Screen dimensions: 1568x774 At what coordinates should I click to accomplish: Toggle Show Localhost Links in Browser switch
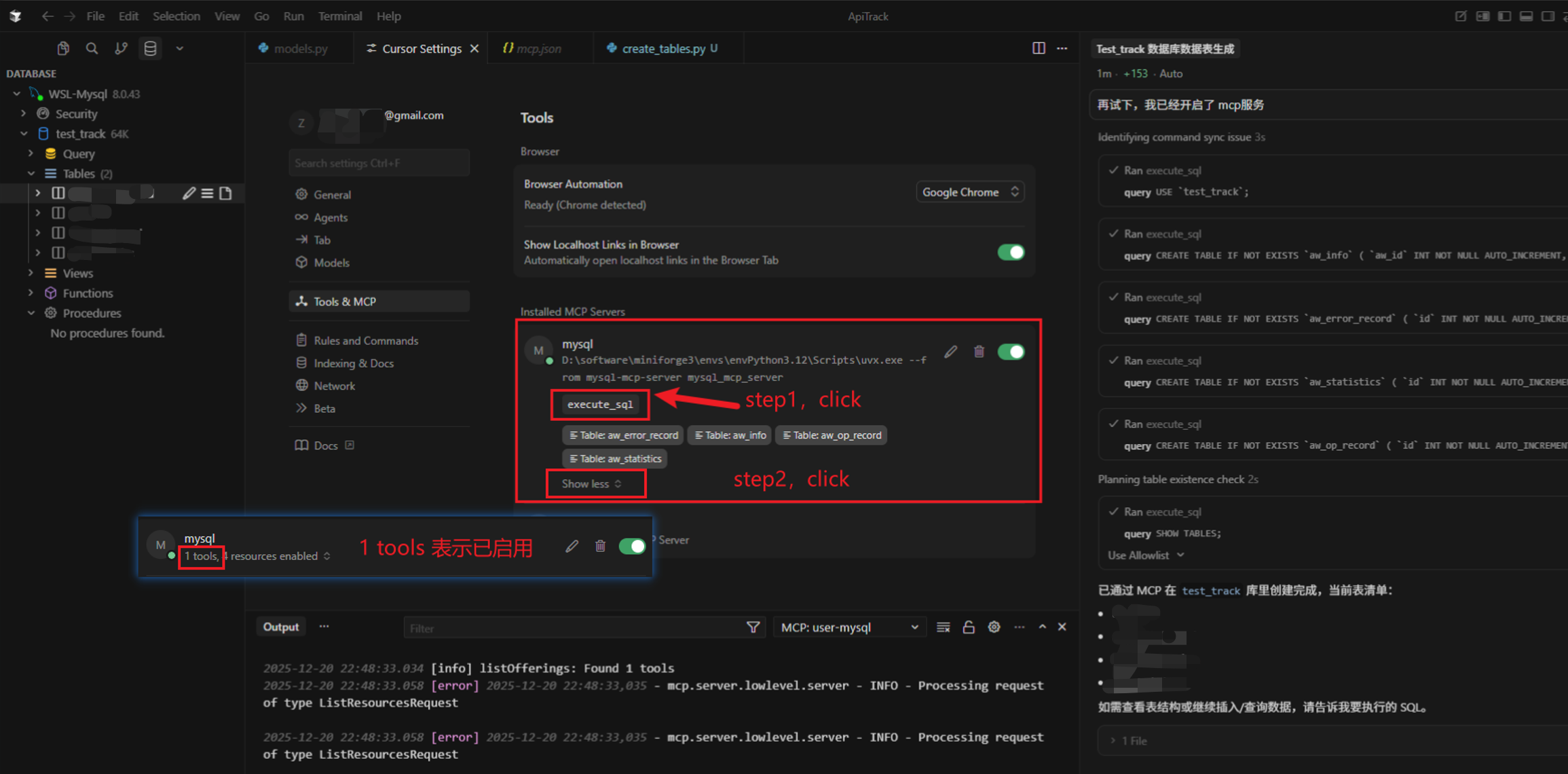1011,253
